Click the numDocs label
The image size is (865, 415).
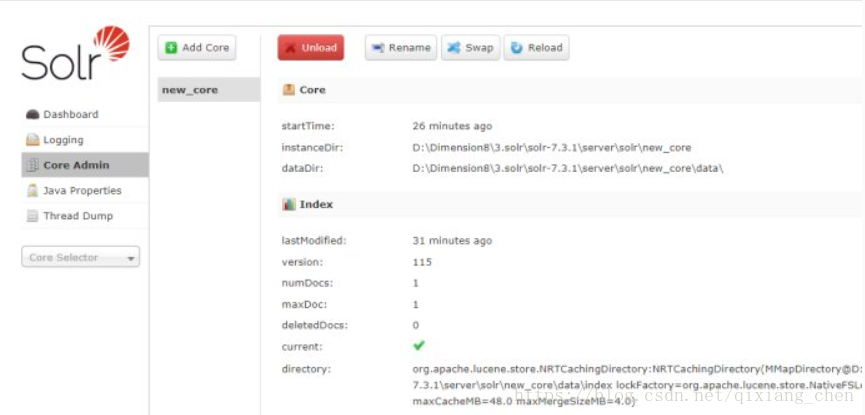pos(308,283)
